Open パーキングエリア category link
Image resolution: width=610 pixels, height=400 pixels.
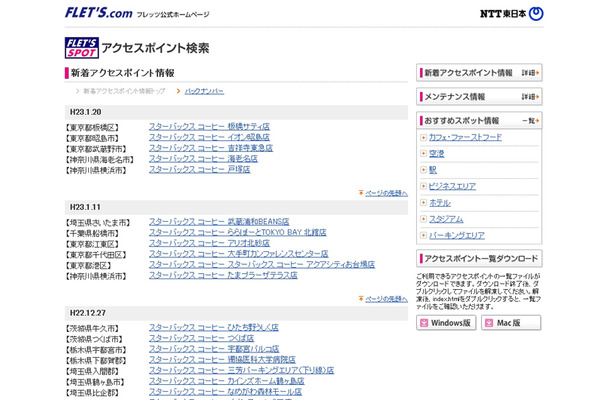point(457,235)
